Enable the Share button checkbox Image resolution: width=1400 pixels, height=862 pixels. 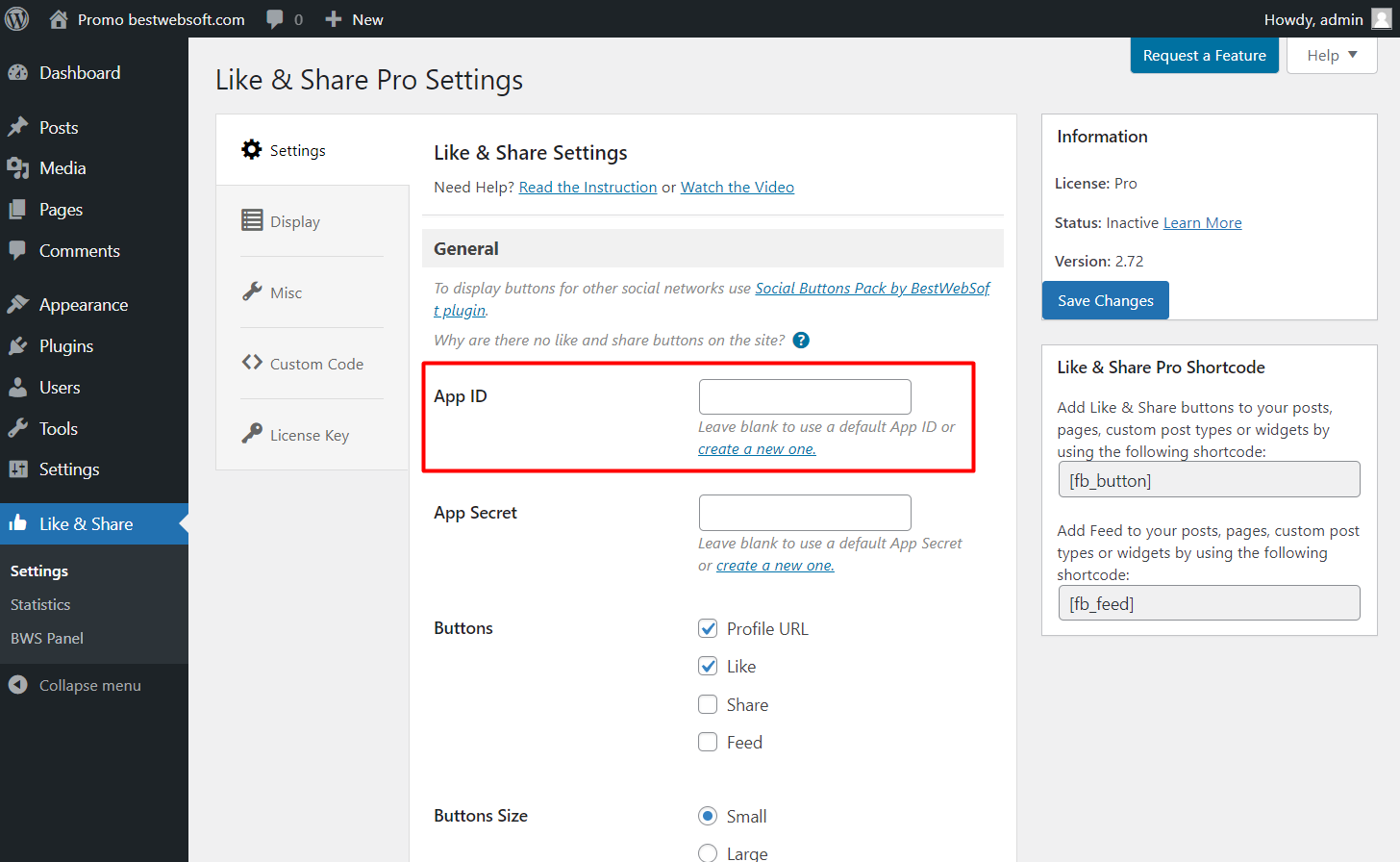[x=708, y=704]
